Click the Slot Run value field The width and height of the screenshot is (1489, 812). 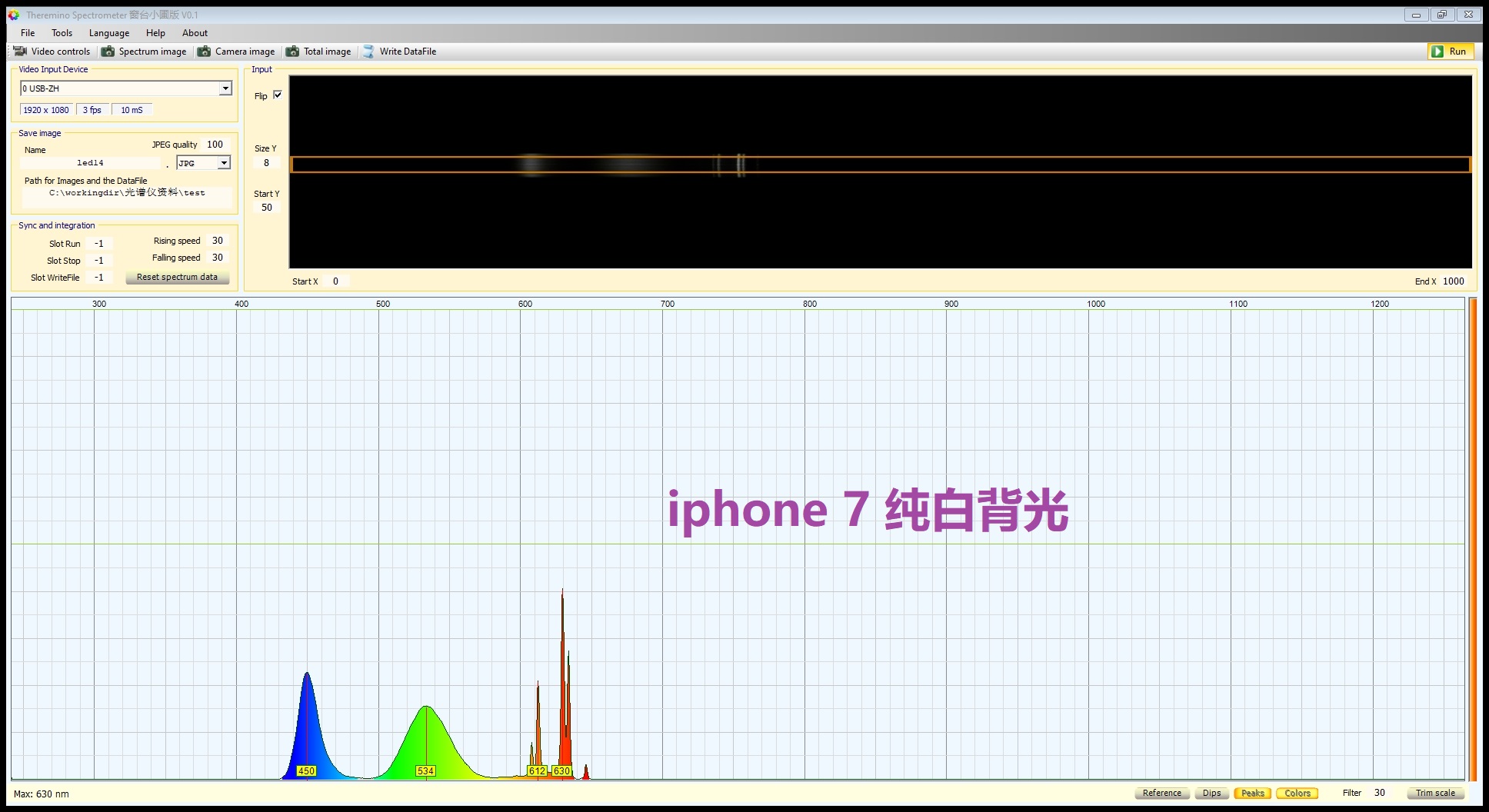tap(99, 244)
